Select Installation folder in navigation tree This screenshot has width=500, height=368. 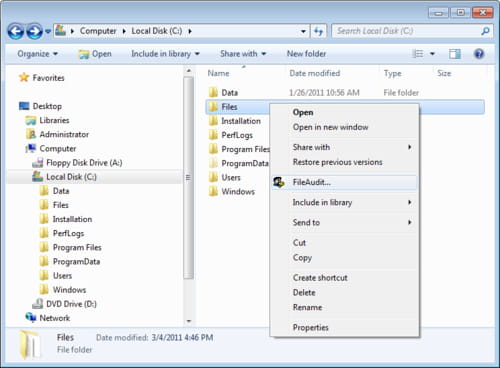point(65,219)
